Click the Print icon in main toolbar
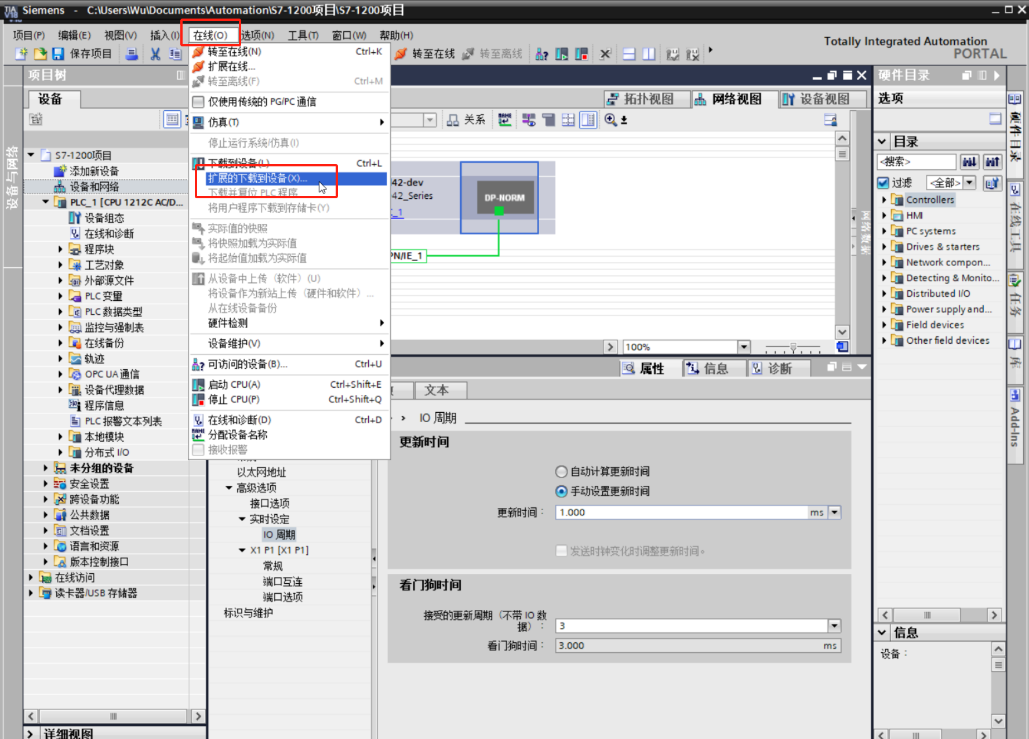 tap(132, 54)
